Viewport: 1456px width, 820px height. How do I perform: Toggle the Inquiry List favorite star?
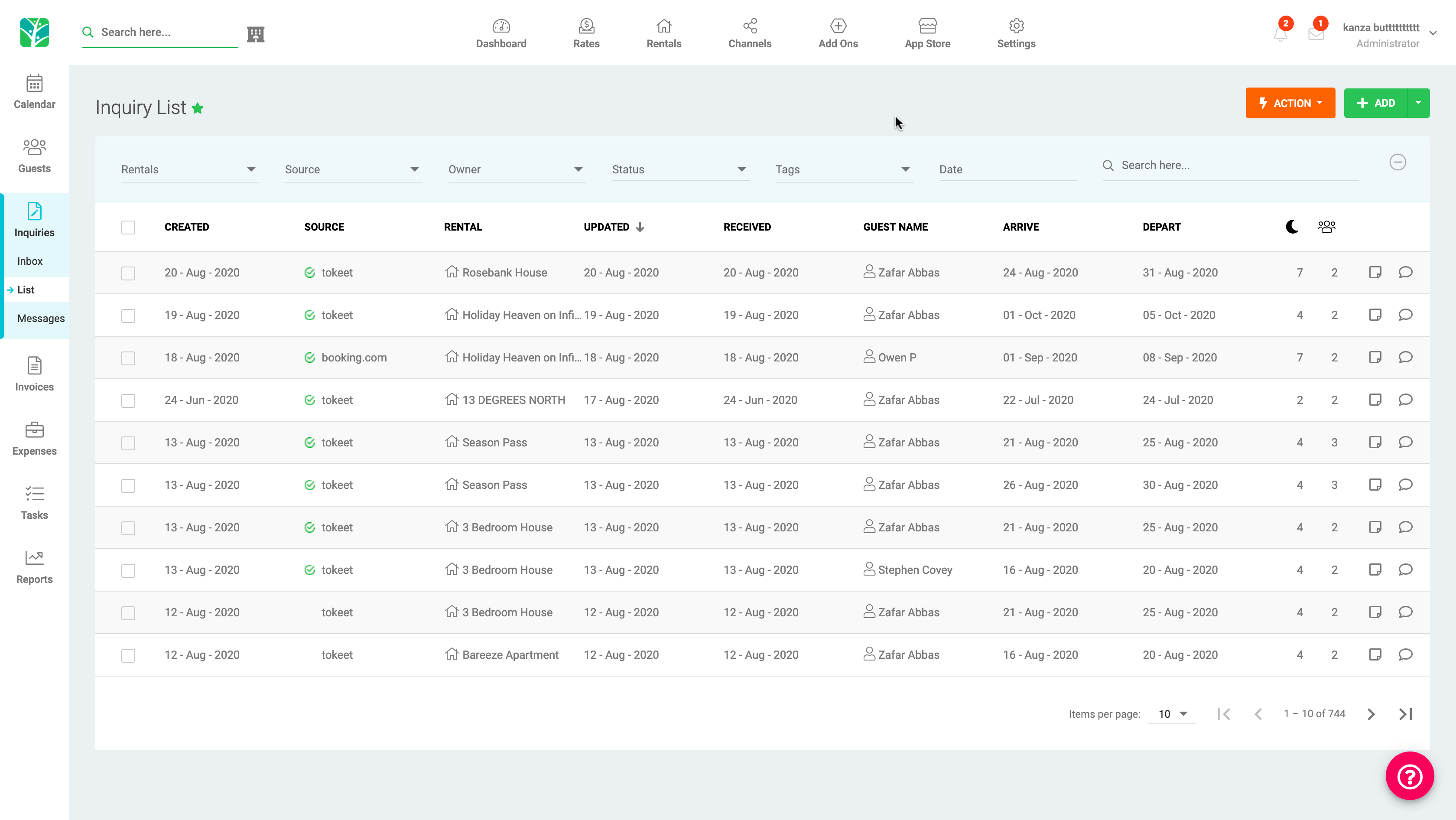(198, 108)
